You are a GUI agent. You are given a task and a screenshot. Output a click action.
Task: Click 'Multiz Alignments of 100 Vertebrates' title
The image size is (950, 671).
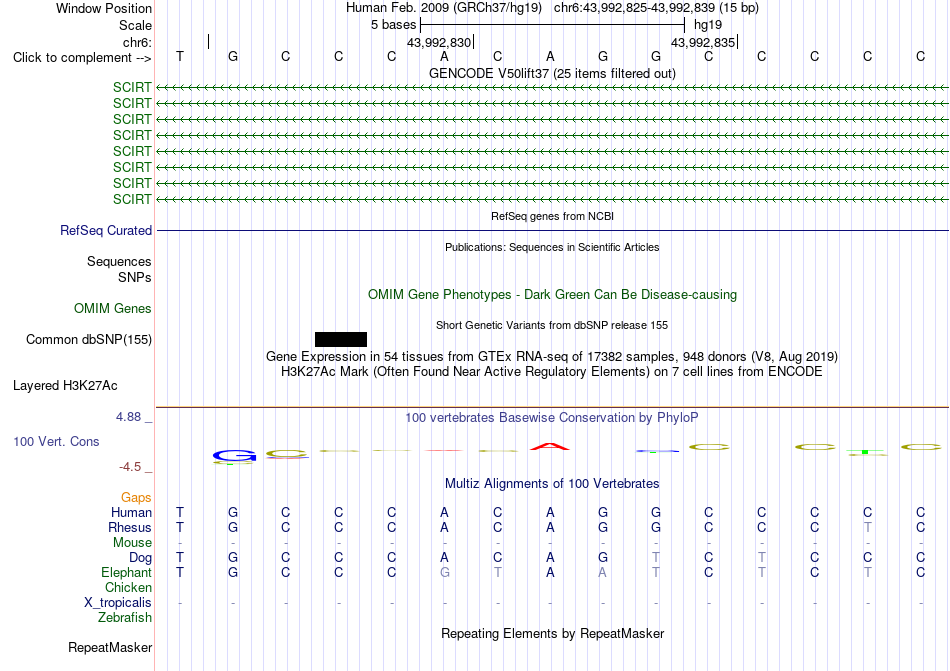(552, 484)
